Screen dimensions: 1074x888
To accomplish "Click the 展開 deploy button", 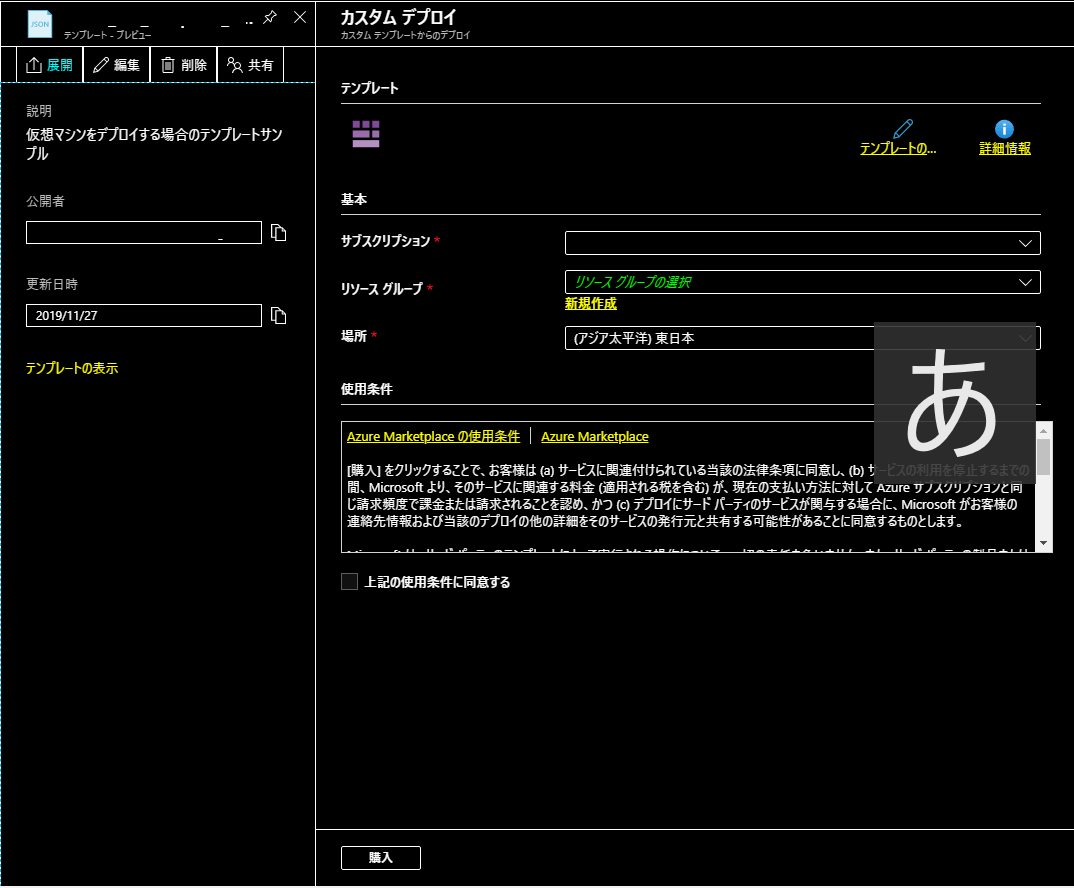I will point(50,65).
